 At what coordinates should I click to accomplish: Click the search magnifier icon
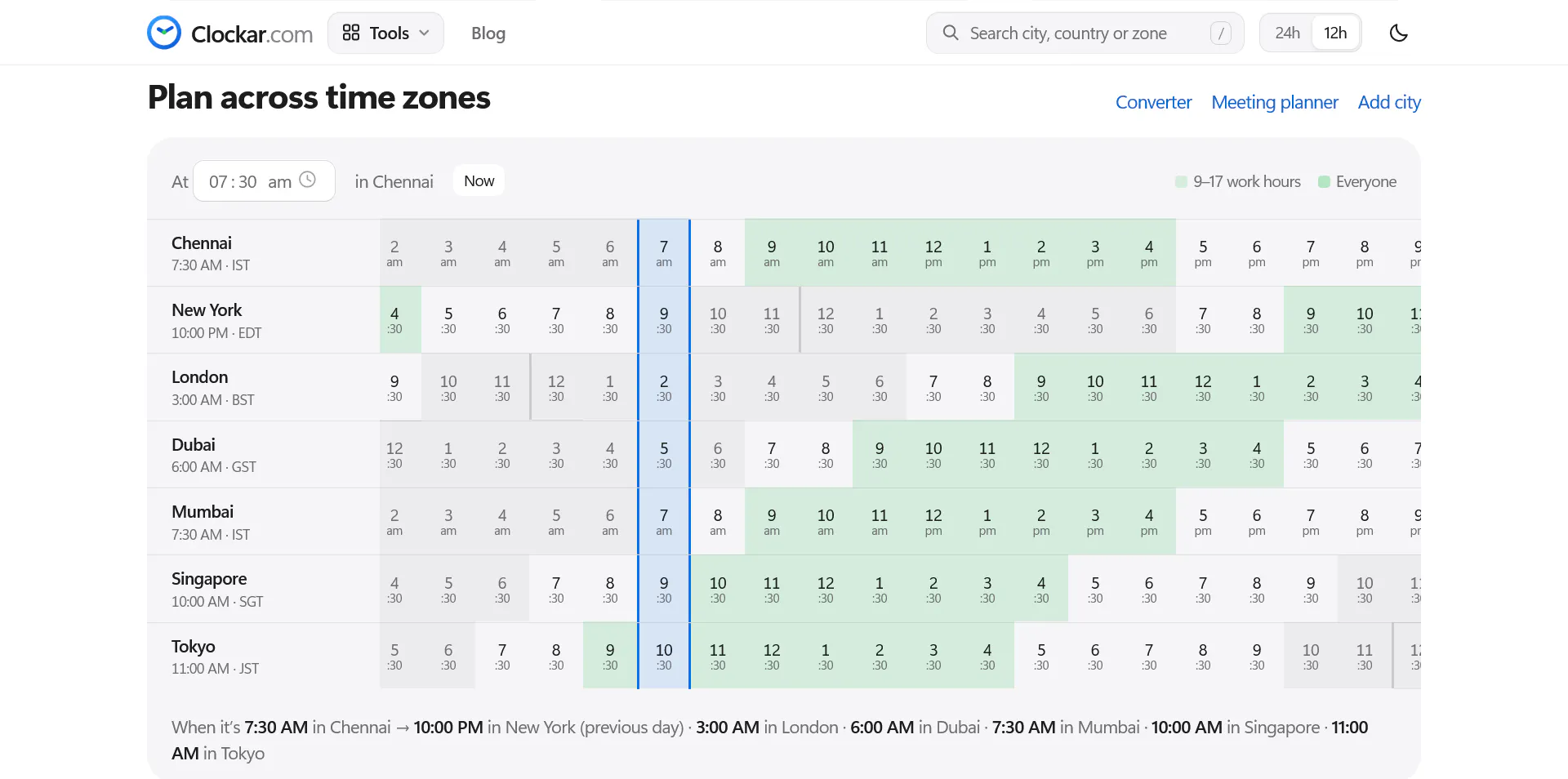pyautogui.click(x=951, y=33)
